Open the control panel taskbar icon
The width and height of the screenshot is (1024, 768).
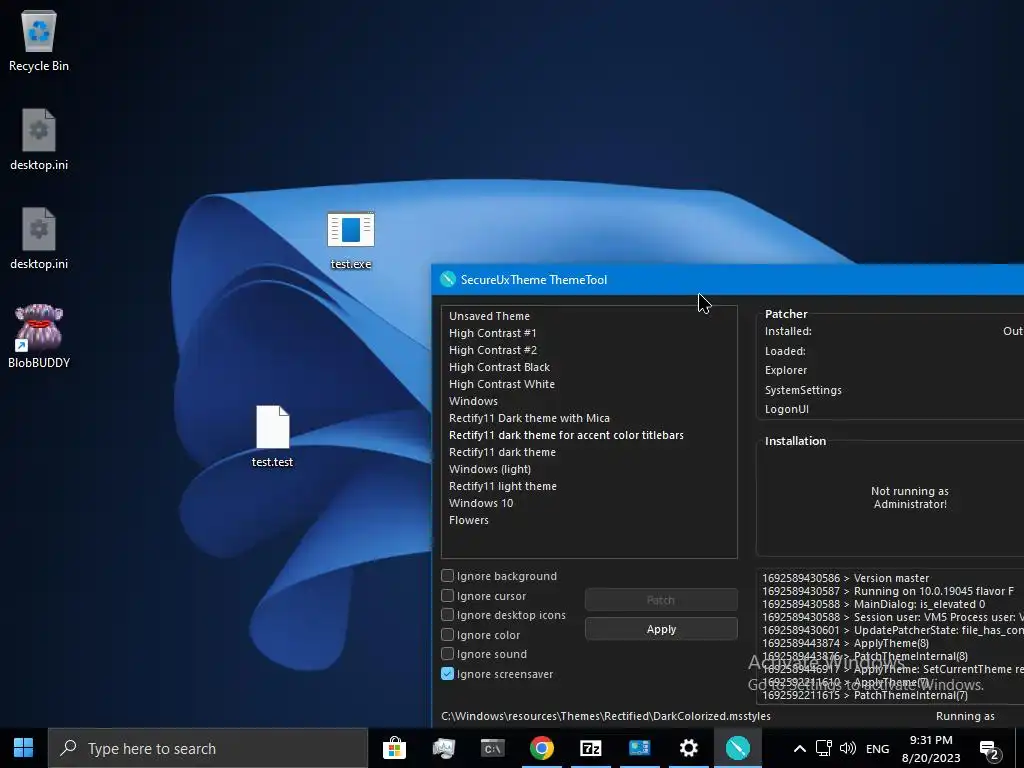pos(639,748)
